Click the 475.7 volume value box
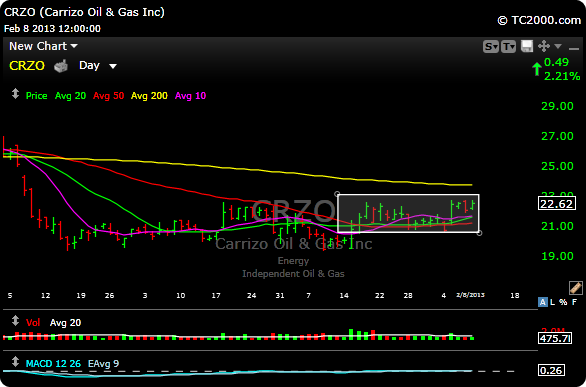Image resolution: width=586 pixels, height=387 pixels. point(555,338)
